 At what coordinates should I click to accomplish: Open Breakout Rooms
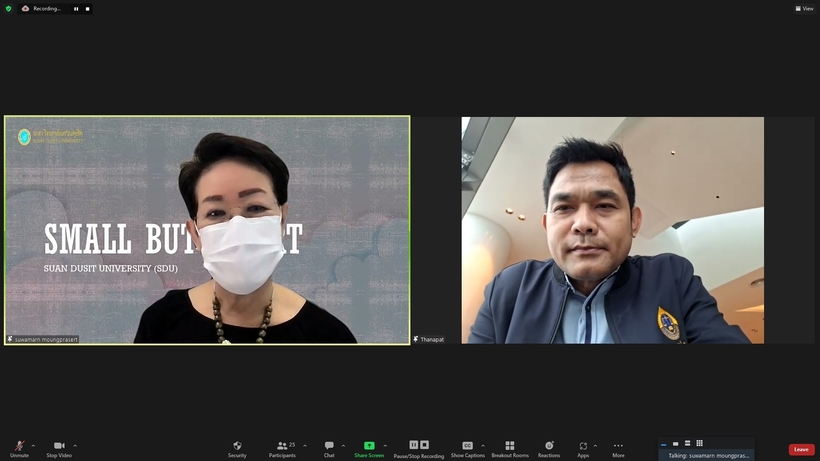tap(510, 448)
